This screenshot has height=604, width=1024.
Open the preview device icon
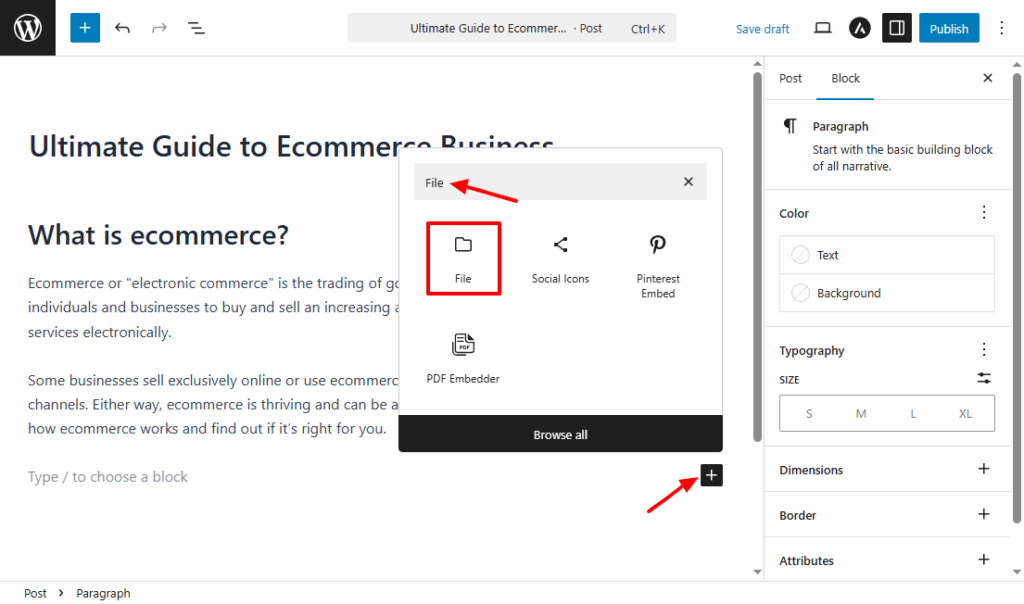[x=823, y=28]
